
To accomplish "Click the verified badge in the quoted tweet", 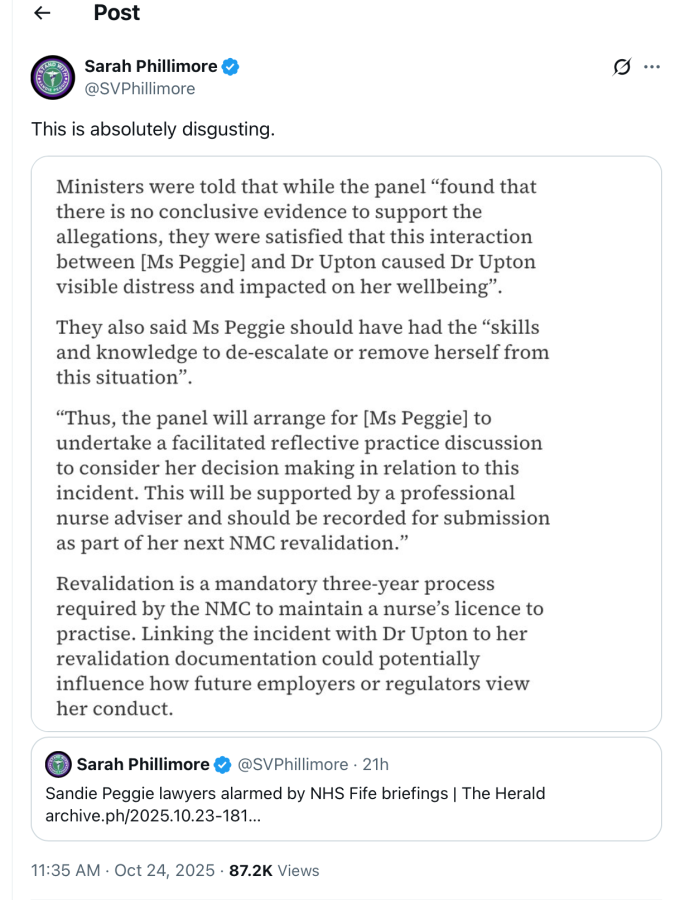I will click(x=223, y=765).
